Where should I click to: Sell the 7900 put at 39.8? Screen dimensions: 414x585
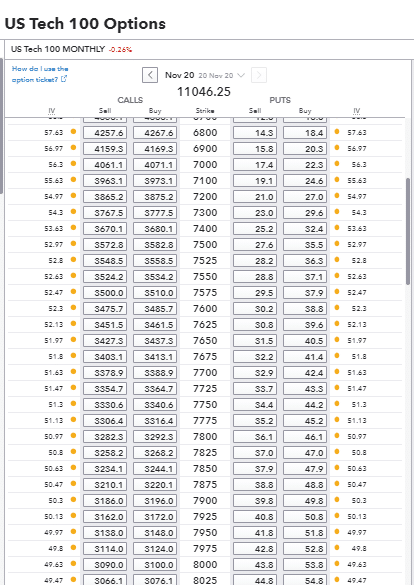(255, 501)
